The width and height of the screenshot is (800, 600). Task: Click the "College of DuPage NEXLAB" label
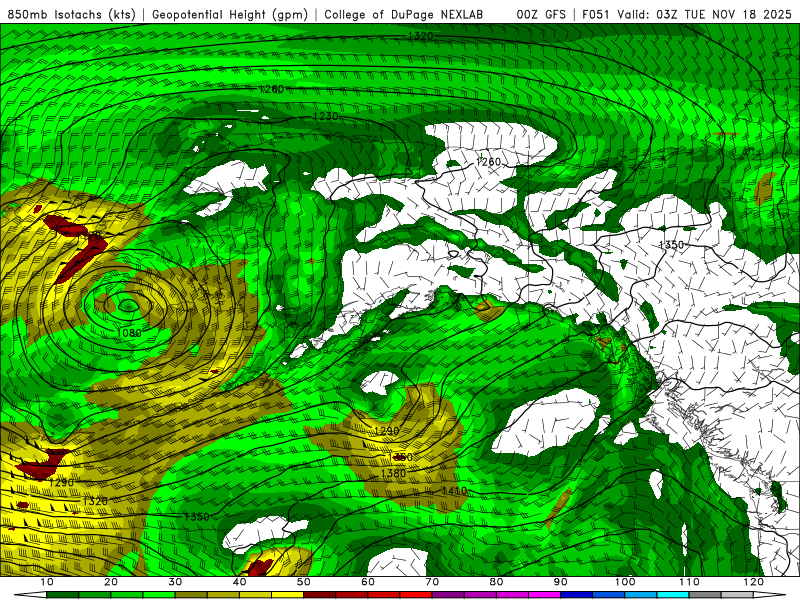[x=403, y=14]
